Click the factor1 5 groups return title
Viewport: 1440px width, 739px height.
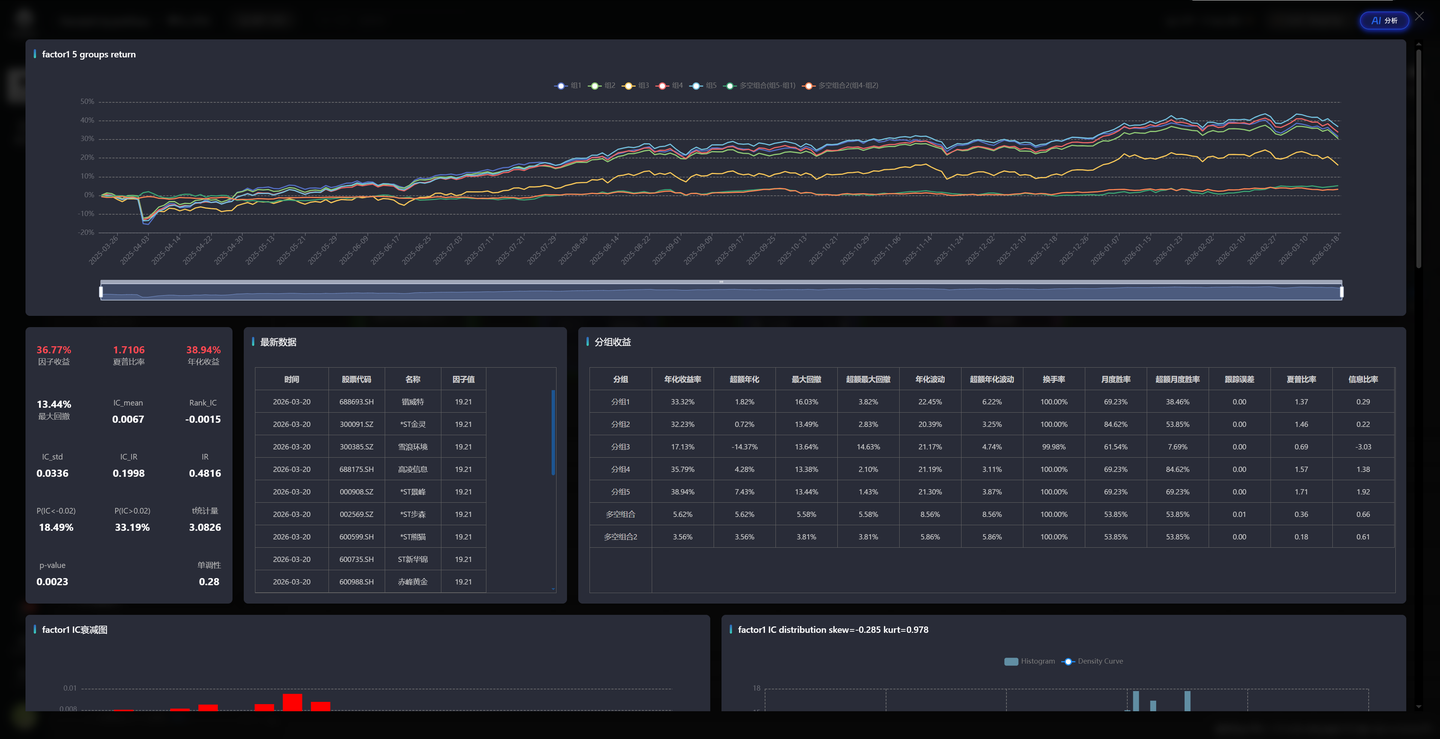[x=89, y=54]
